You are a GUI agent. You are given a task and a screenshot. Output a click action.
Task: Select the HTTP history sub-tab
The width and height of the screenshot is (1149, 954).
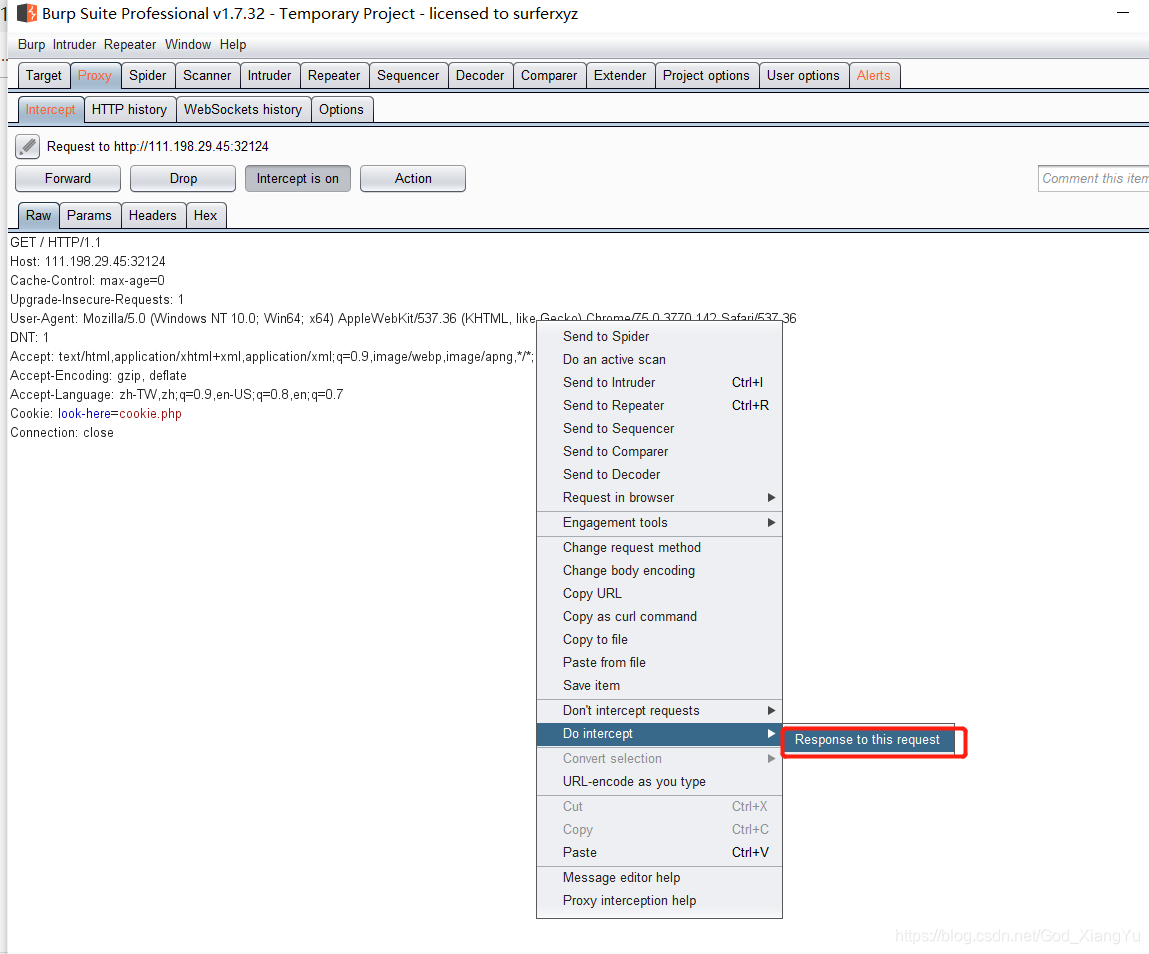tap(130, 110)
